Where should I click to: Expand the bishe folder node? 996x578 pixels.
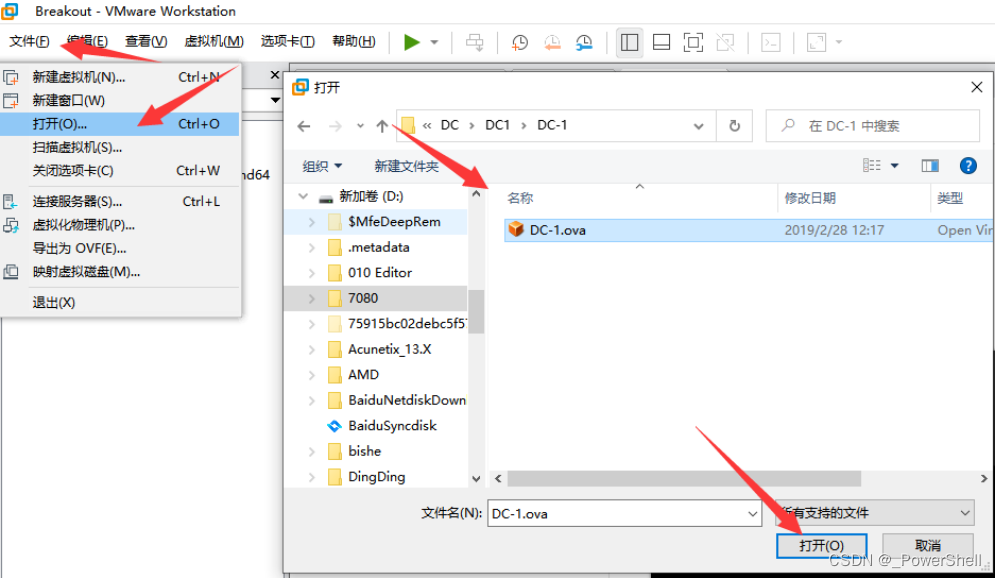[311, 451]
